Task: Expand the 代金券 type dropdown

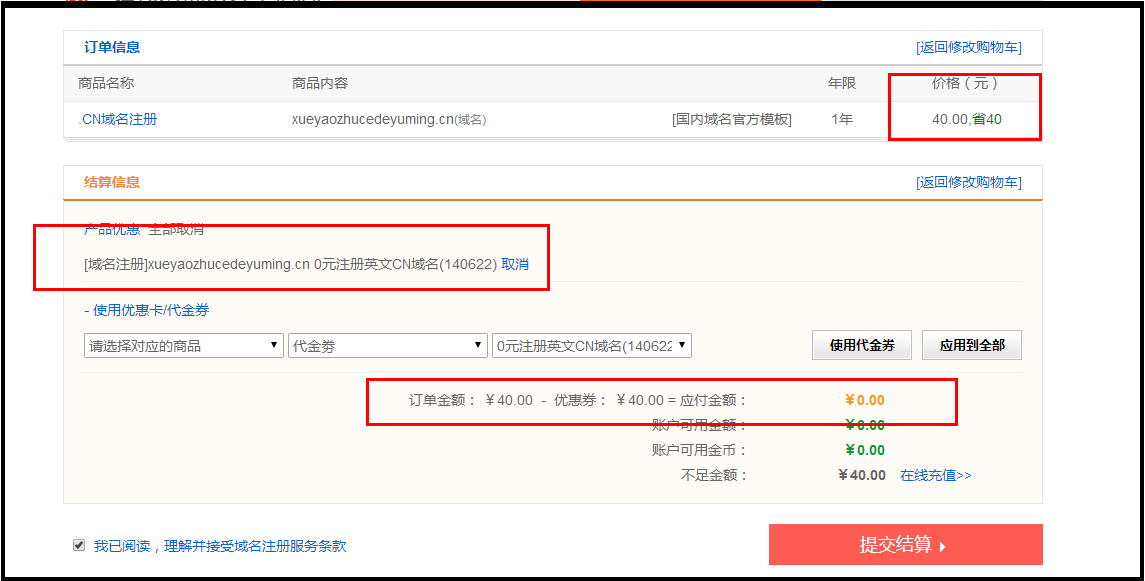Action: [387, 346]
